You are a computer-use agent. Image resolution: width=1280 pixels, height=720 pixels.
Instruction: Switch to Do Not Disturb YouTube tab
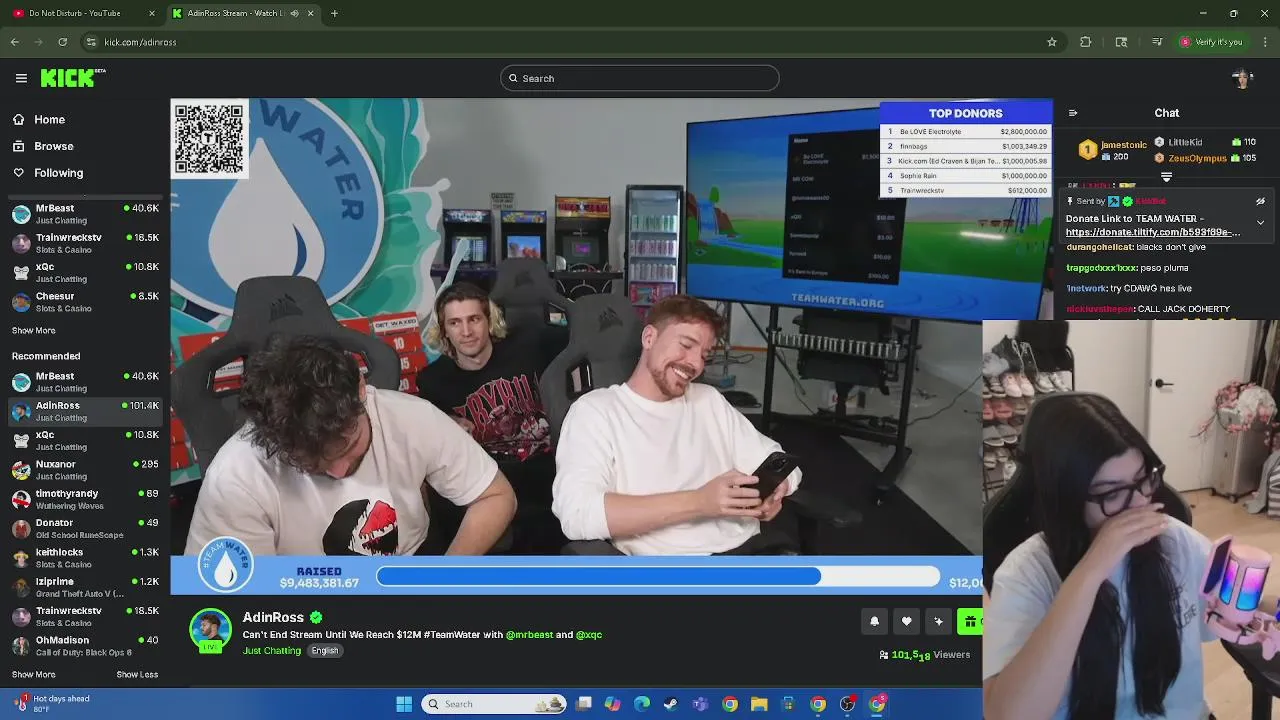[x=84, y=13]
